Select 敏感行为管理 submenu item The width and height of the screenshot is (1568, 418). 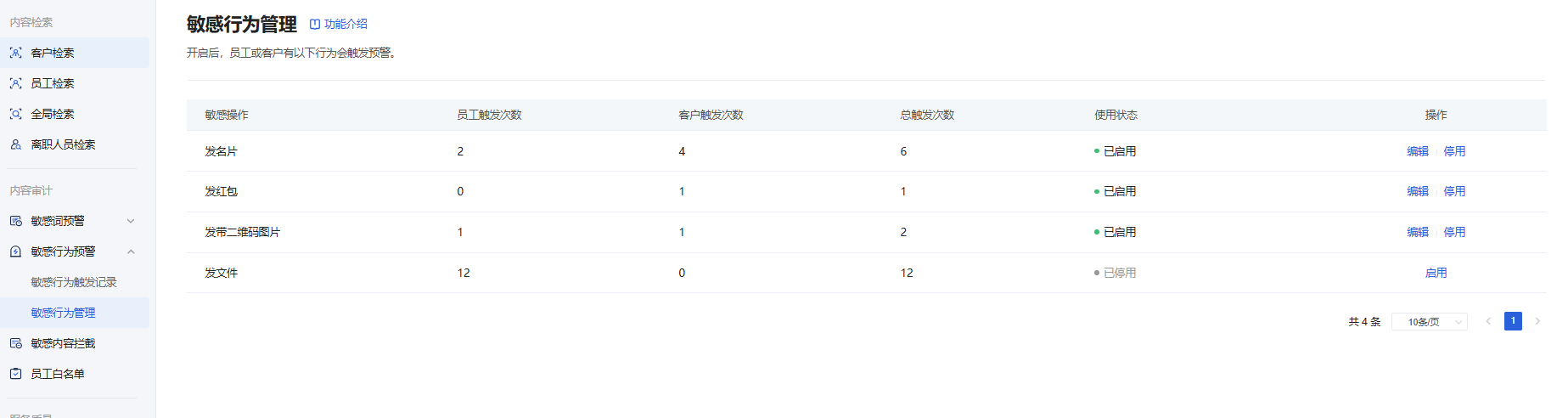pyautogui.click(x=75, y=313)
